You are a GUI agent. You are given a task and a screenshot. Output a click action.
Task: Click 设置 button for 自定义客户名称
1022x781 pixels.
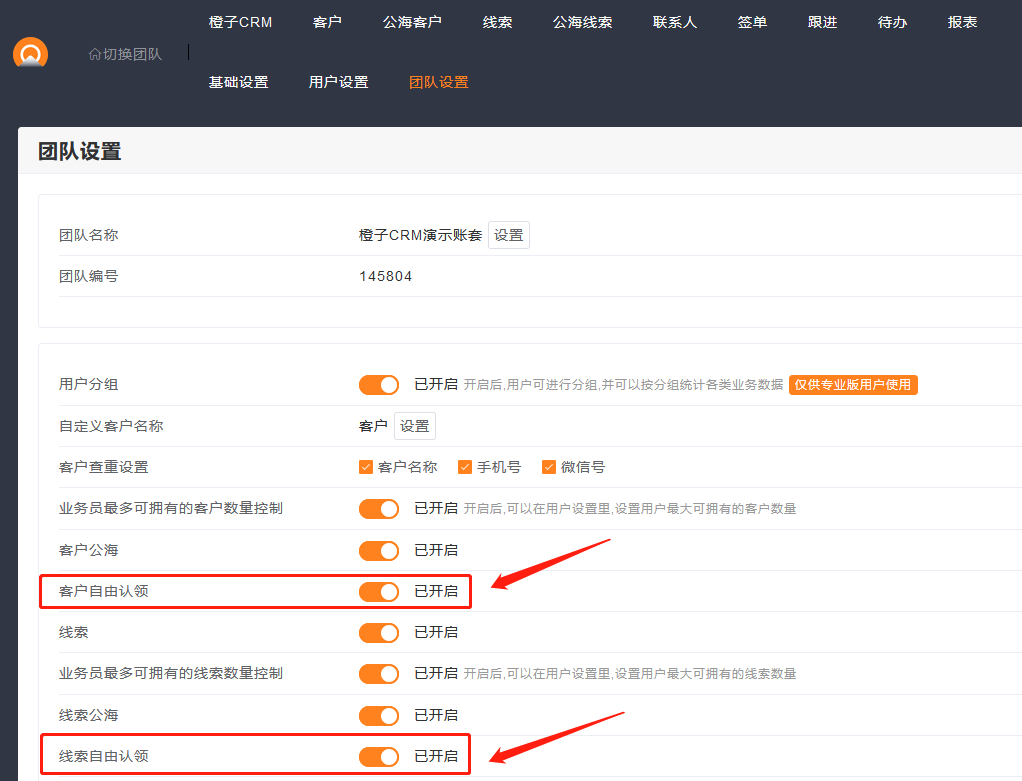click(414, 426)
